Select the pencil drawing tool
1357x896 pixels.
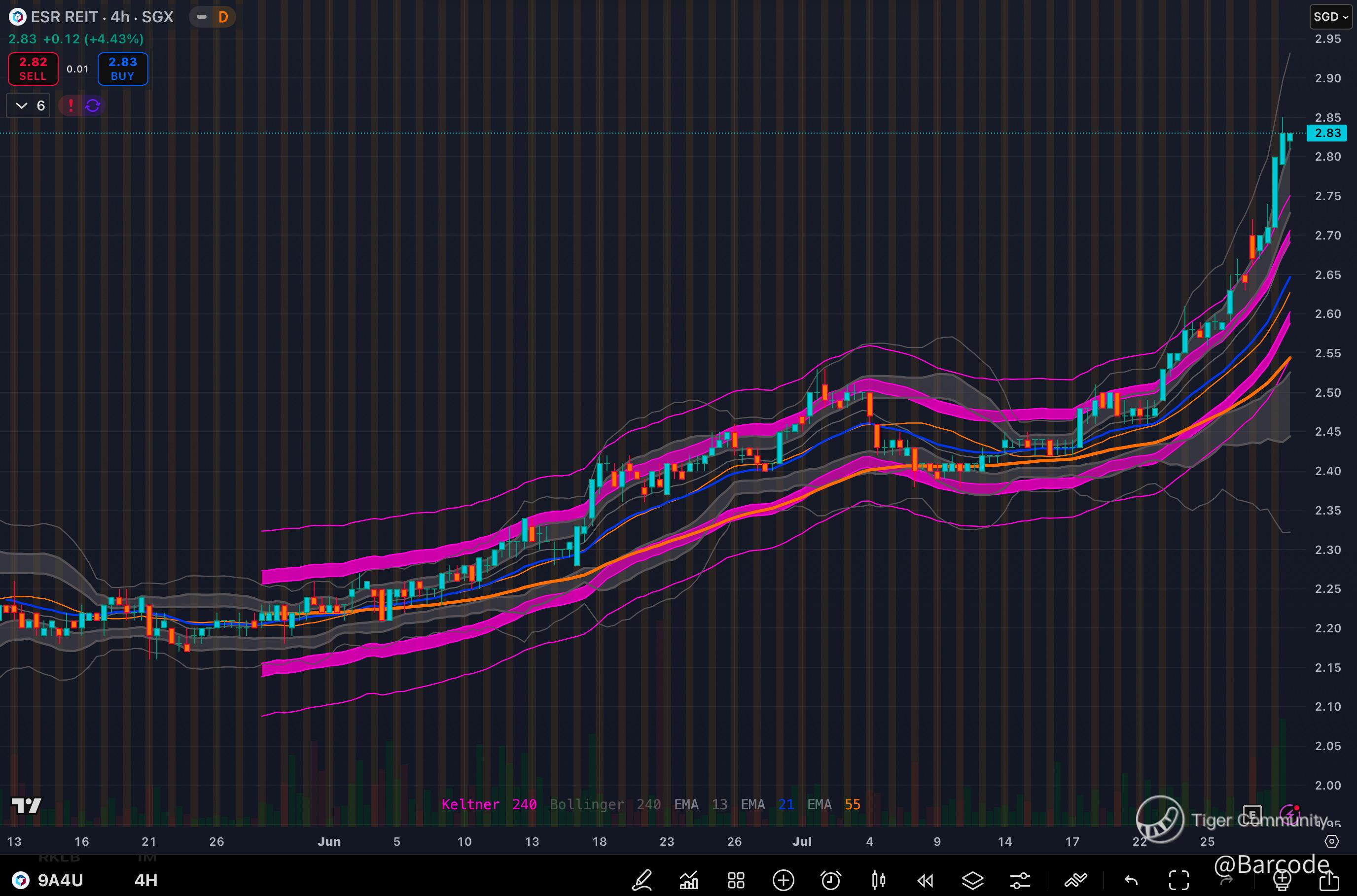642,880
